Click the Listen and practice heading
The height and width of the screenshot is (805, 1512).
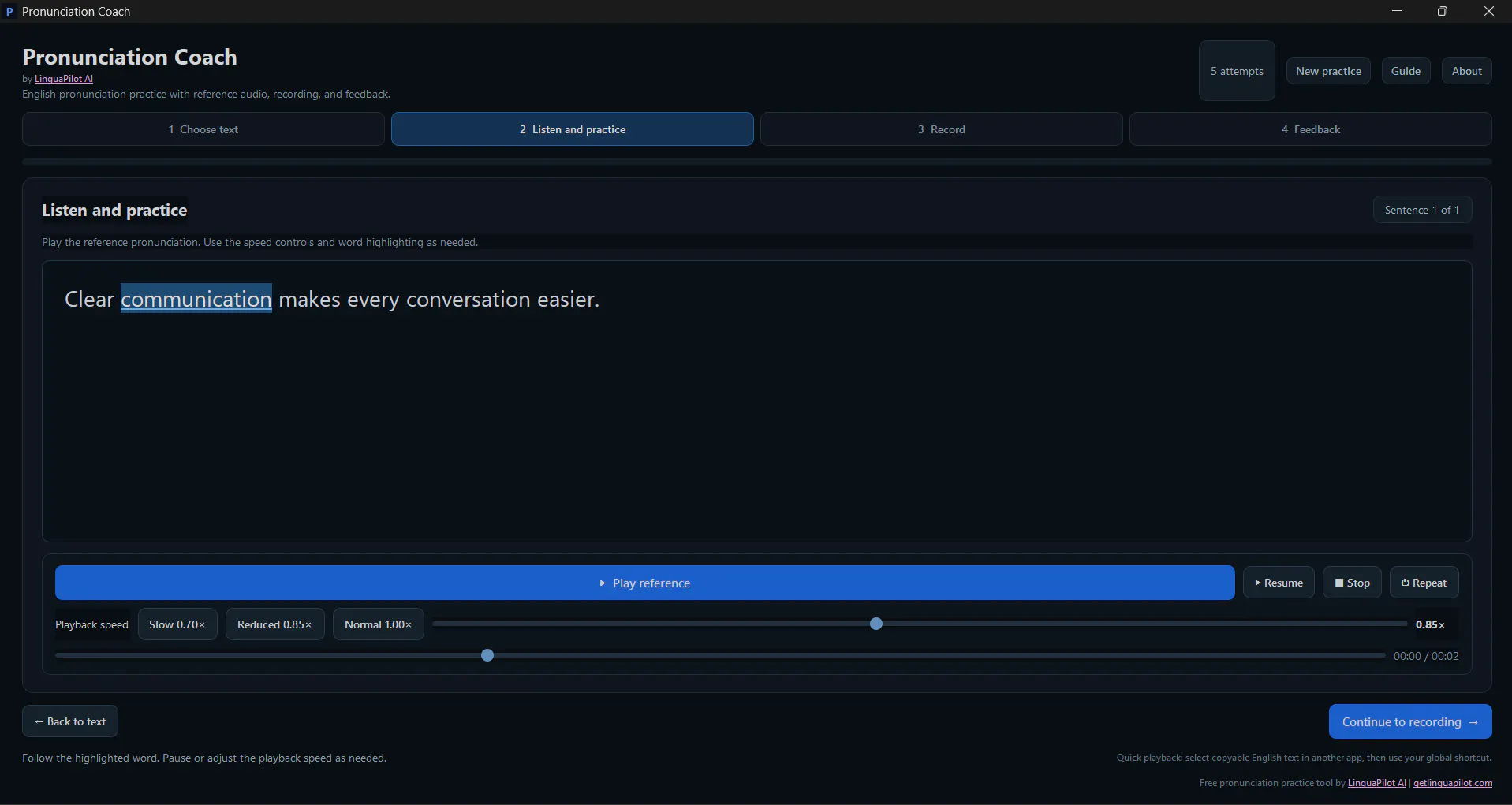[x=114, y=211]
